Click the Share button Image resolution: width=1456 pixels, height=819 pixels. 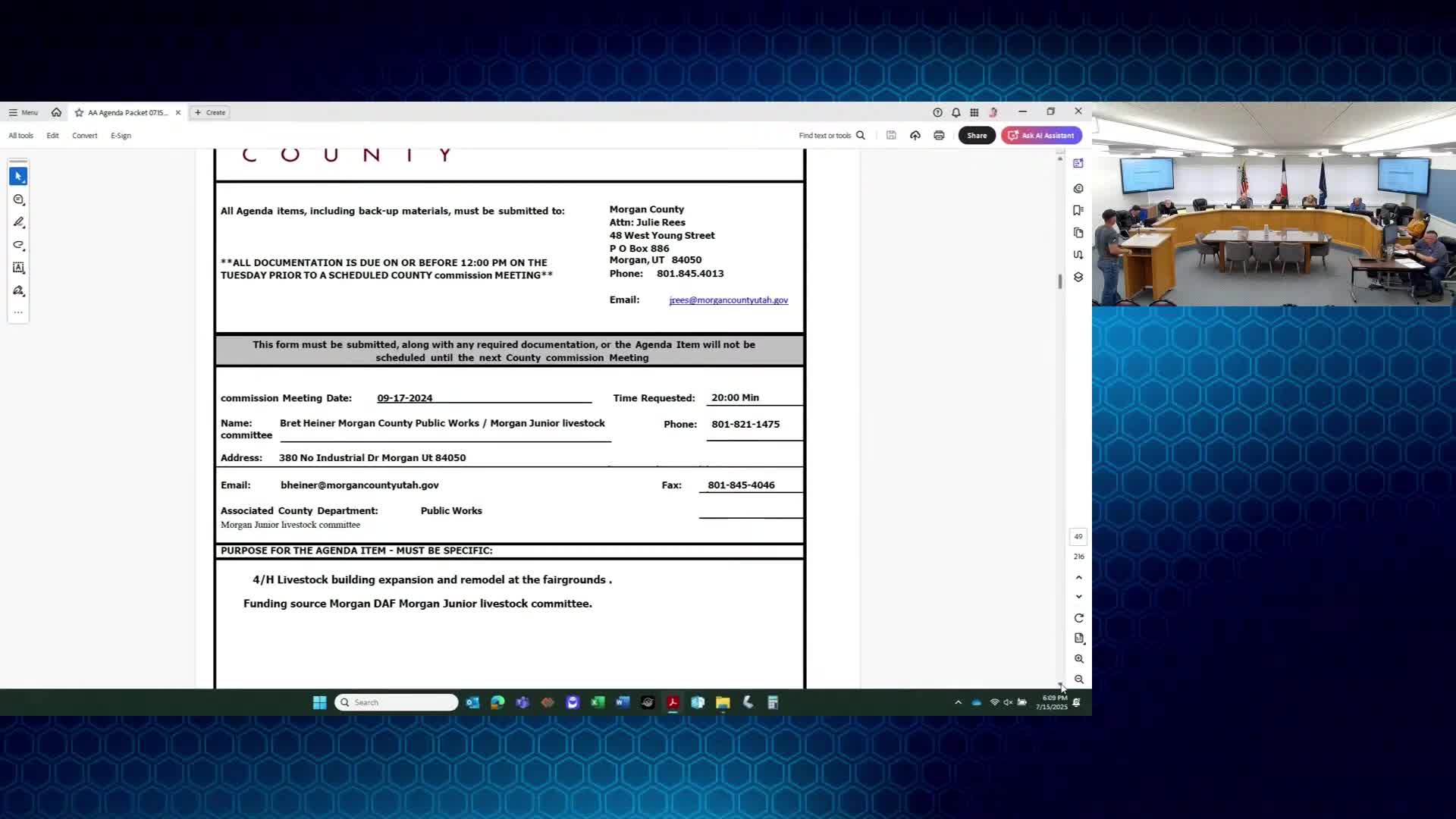click(976, 136)
